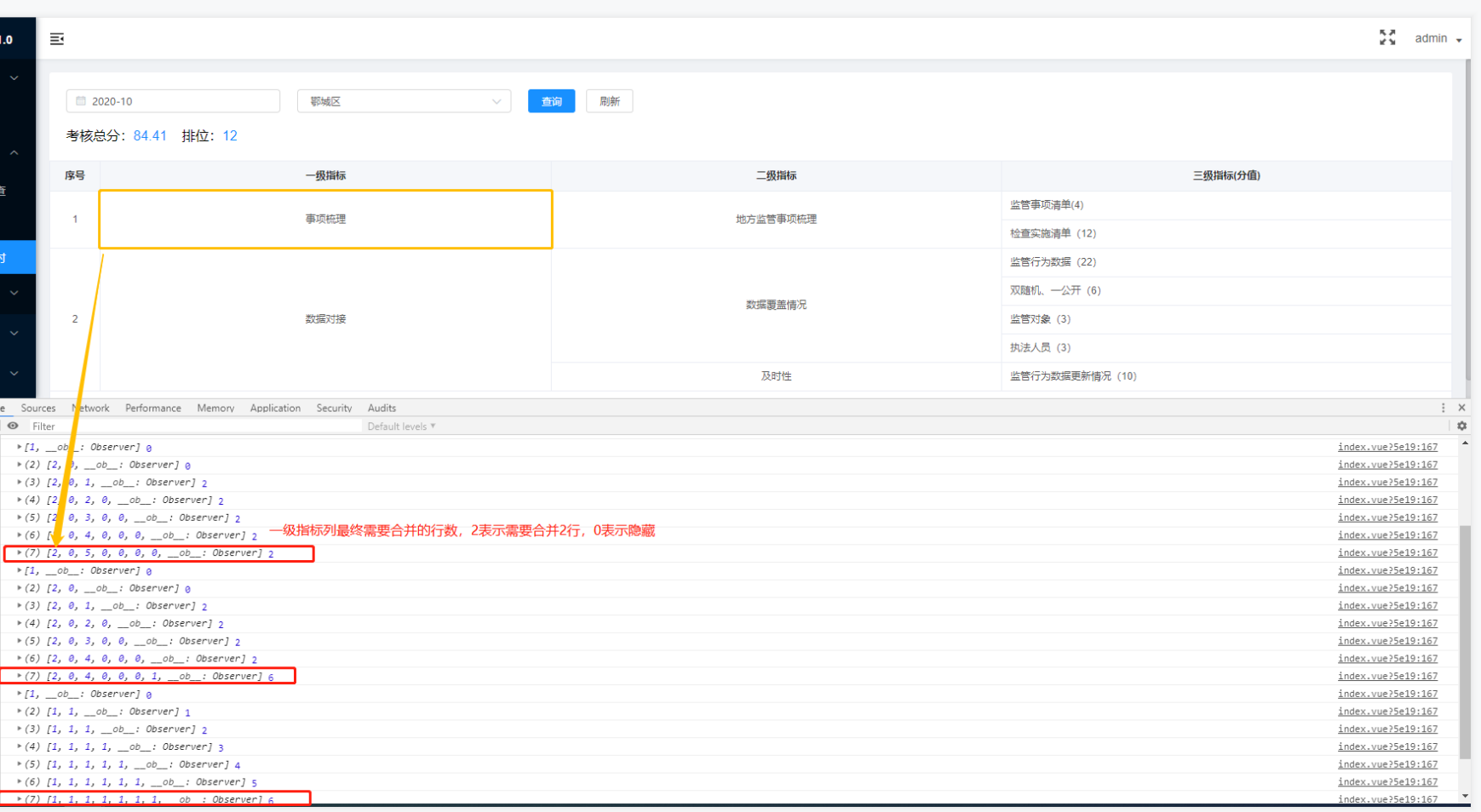Switch to DevTools Security tab
The height and width of the screenshot is (812, 1481).
coord(334,408)
